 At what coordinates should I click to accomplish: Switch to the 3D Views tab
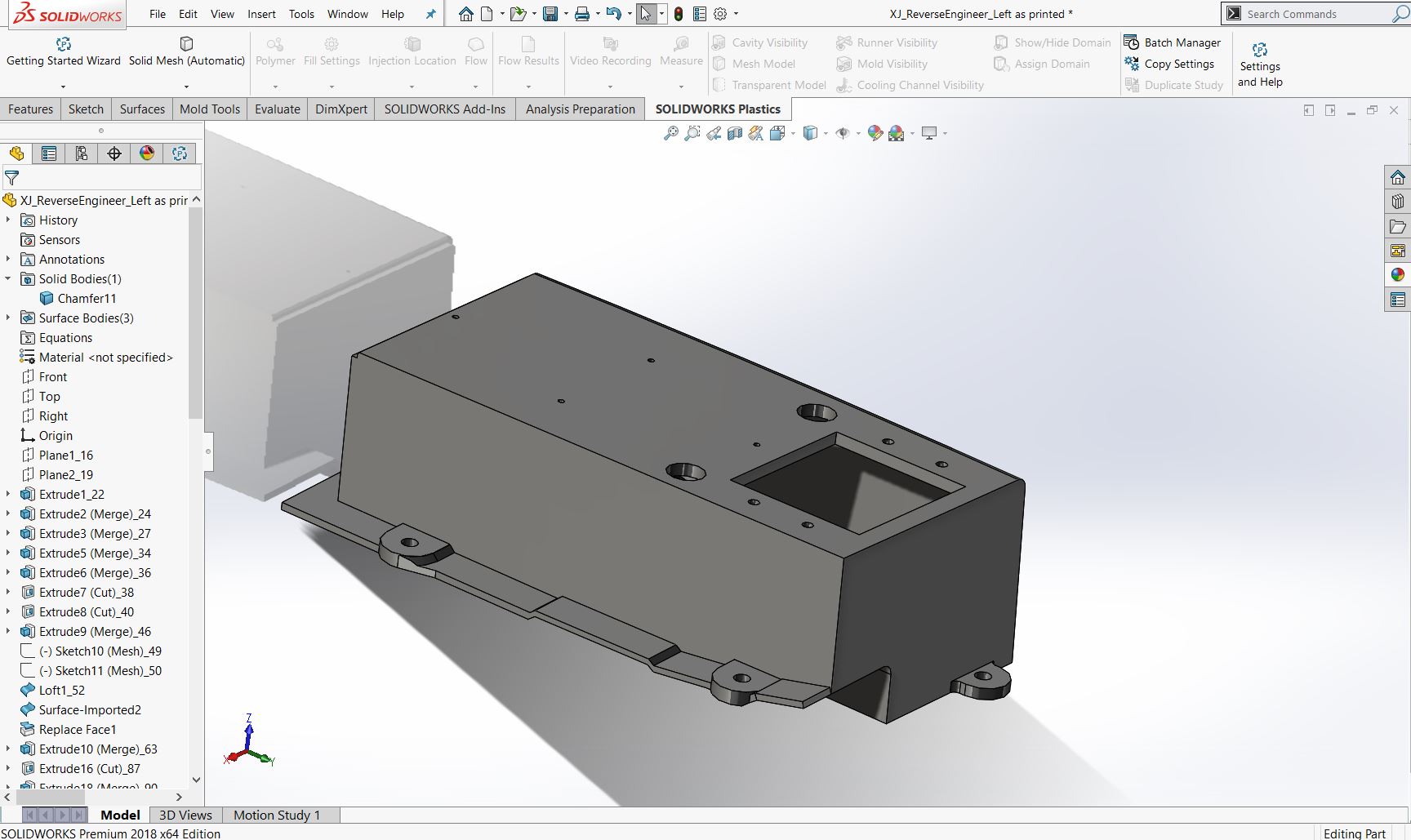(x=185, y=815)
